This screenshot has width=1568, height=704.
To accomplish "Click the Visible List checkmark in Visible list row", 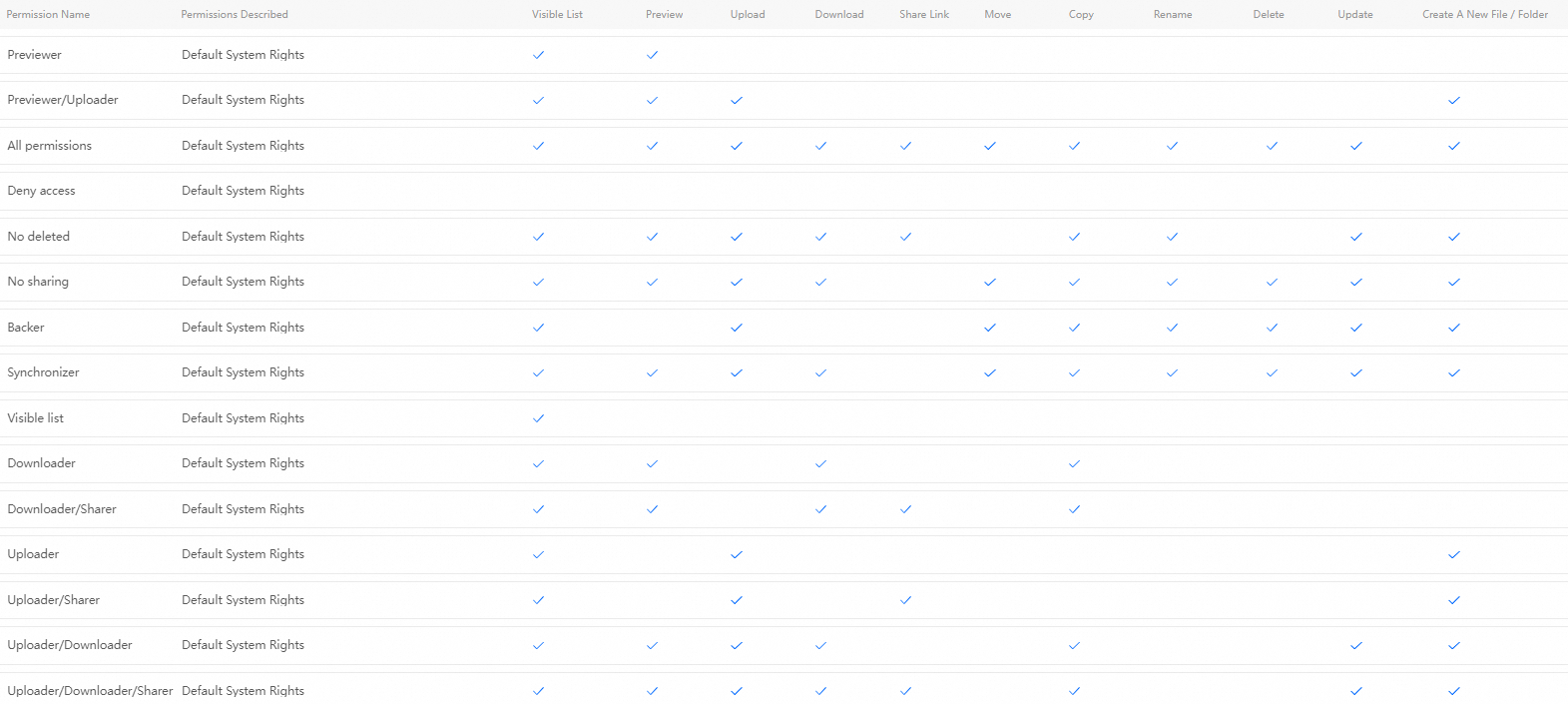I will coord(538,418).
